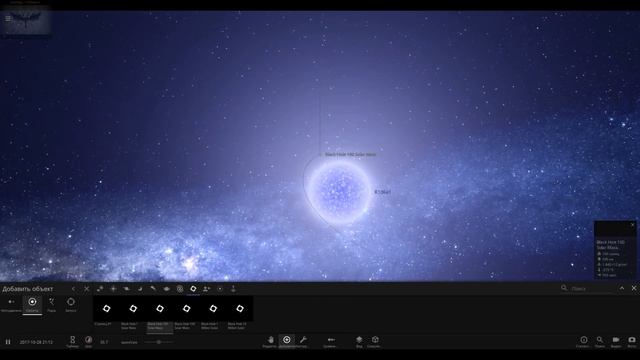The width and height of the screenshot is (640, 360).
Task: Close the black hole info card
Action: [x=633, y=224]
